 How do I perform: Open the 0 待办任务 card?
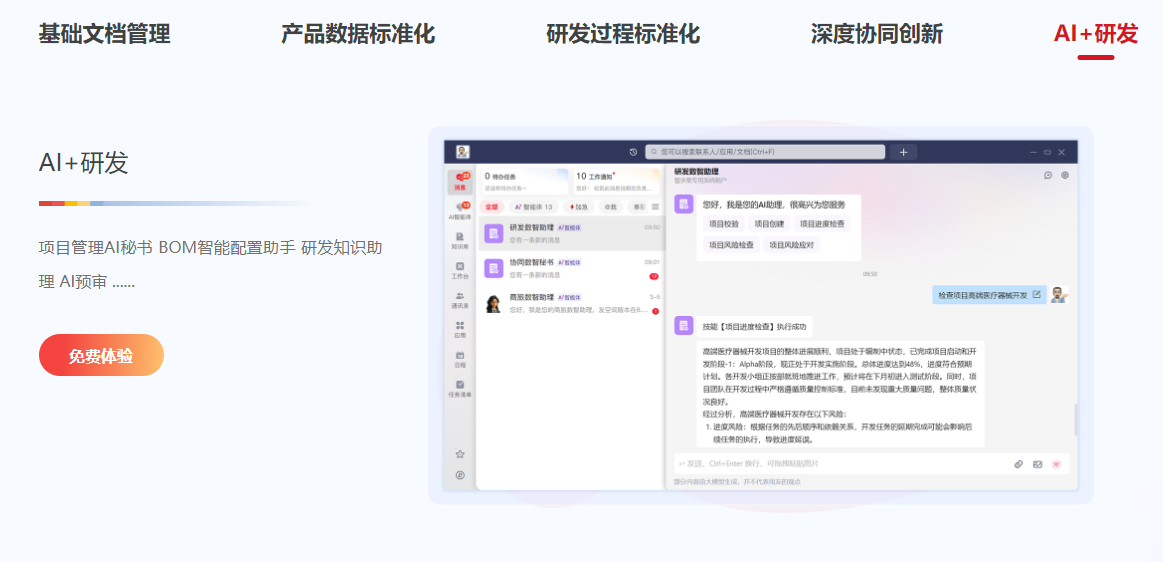pyautogui.click(x=524, y=182)
